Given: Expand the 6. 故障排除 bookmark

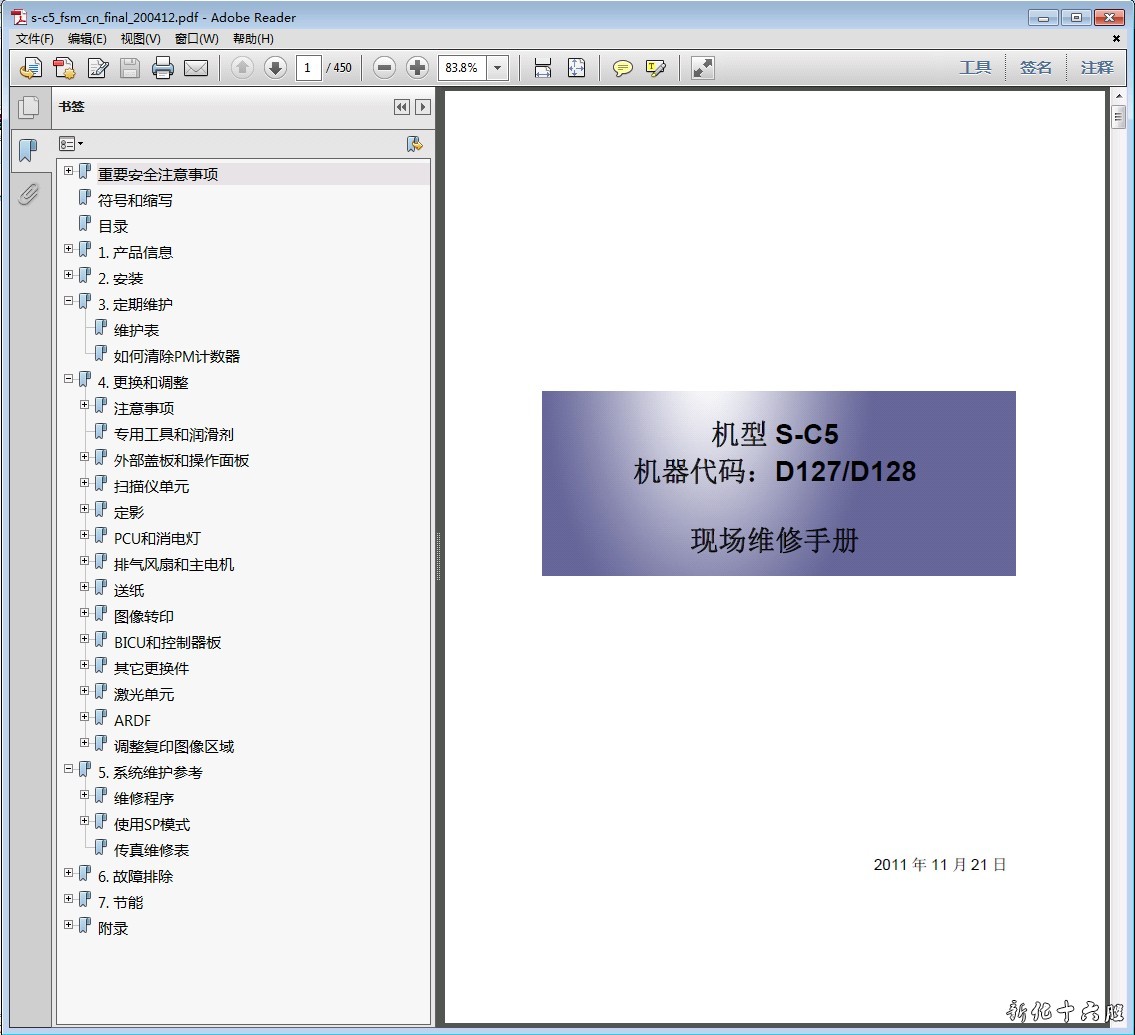Looking at the screenshot, I should point(69,872).
